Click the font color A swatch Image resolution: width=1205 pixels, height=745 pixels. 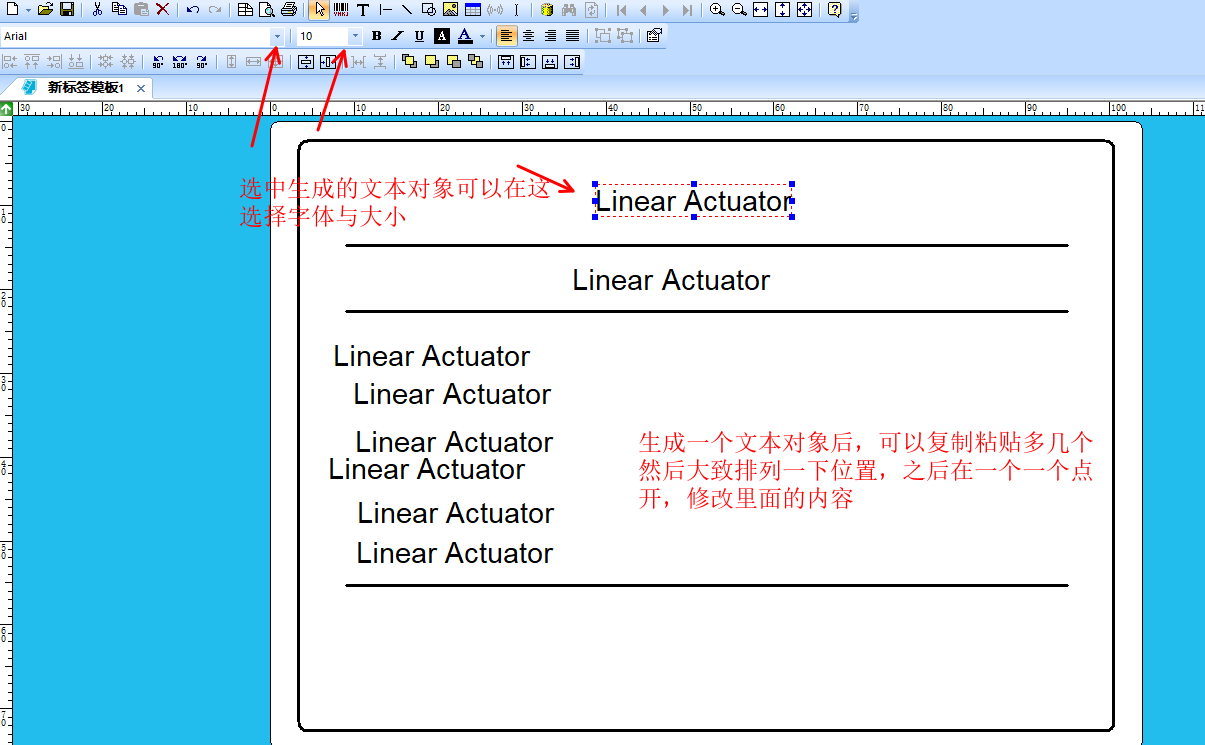(x=465, y=36)
